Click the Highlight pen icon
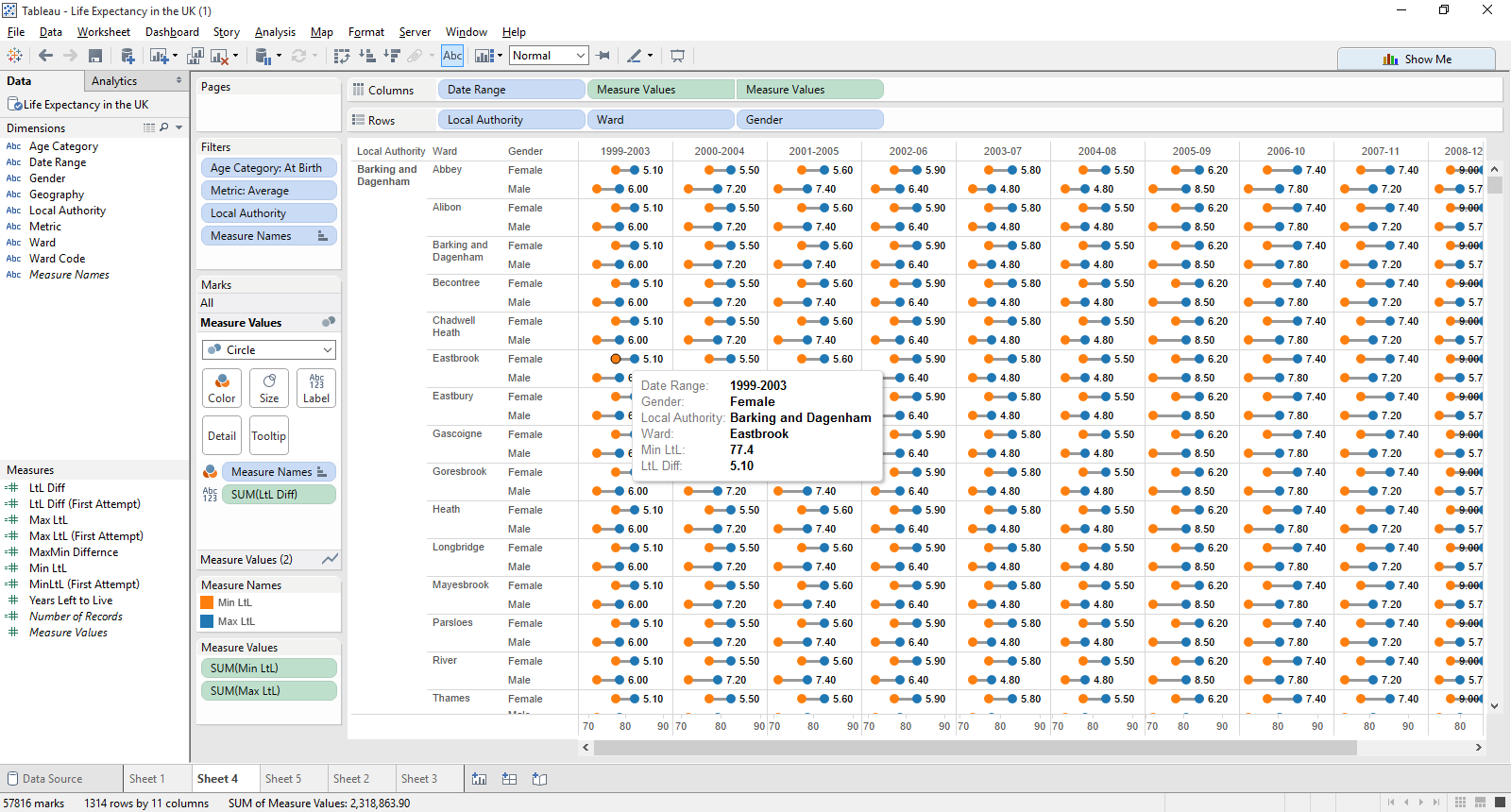The height and width of the screenshot is (812, 1511). click(x=635, y=56)
